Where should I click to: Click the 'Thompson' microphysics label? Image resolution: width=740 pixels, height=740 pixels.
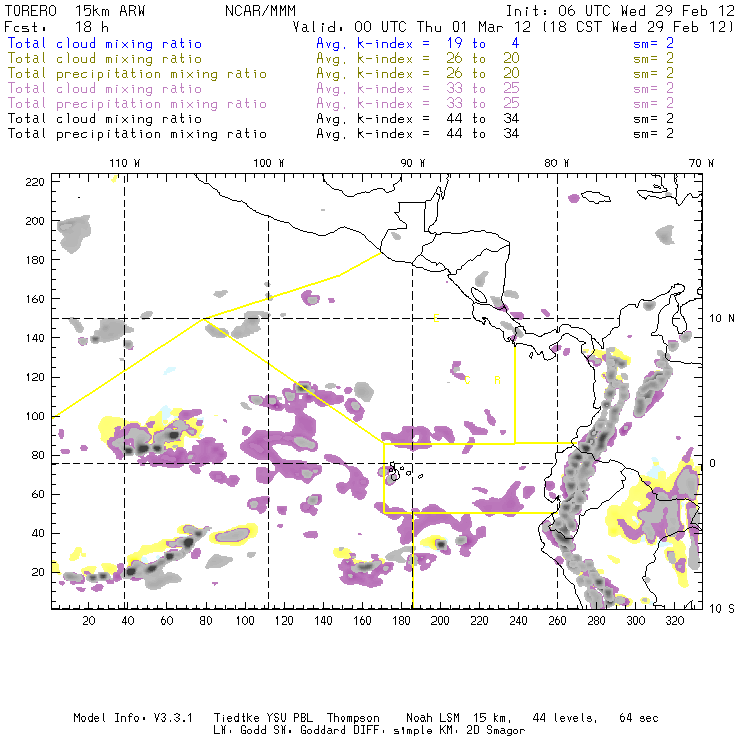tap(353, 718)
